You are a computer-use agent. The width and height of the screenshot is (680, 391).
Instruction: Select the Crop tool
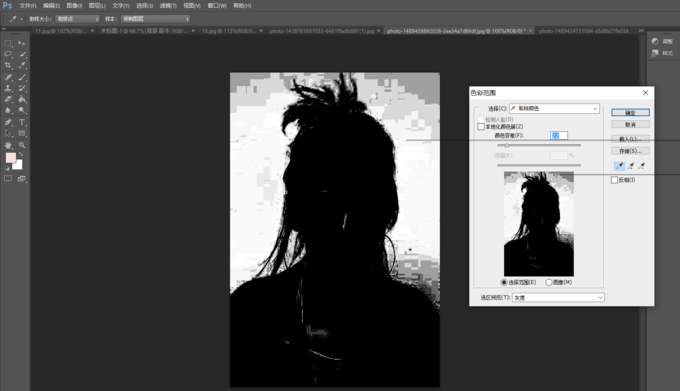8,65
